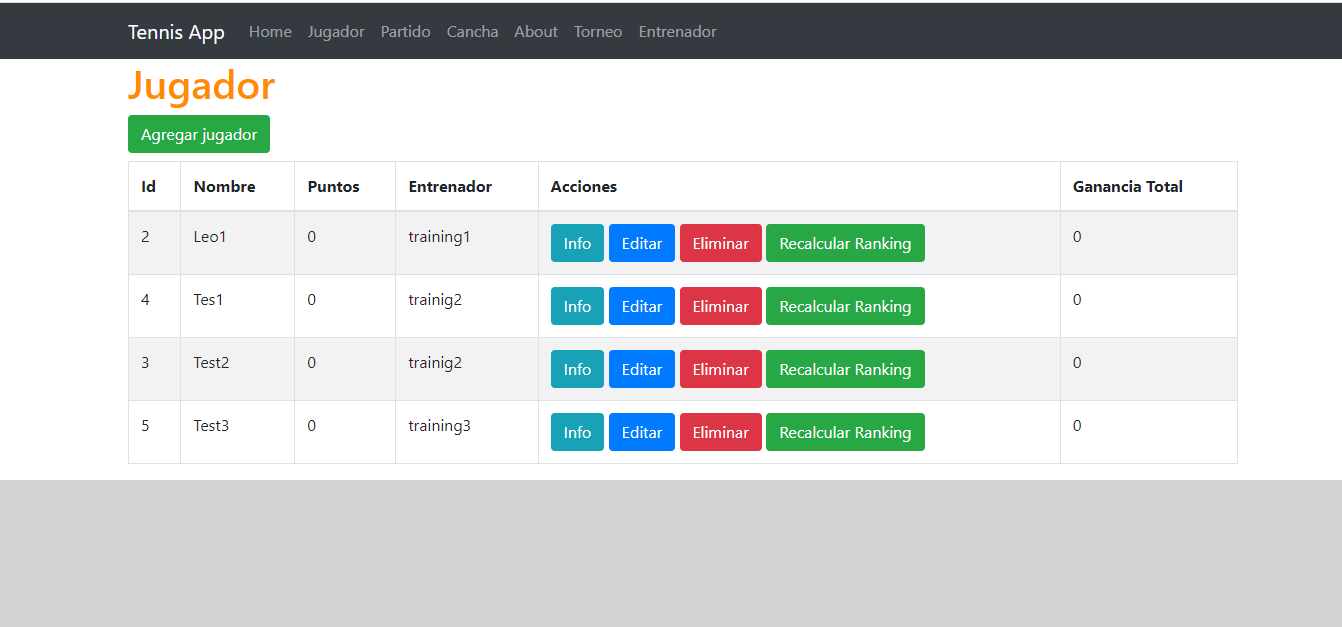
Task: Recalcular Ranking for Leo1
Action: click(x=845, y=243)
